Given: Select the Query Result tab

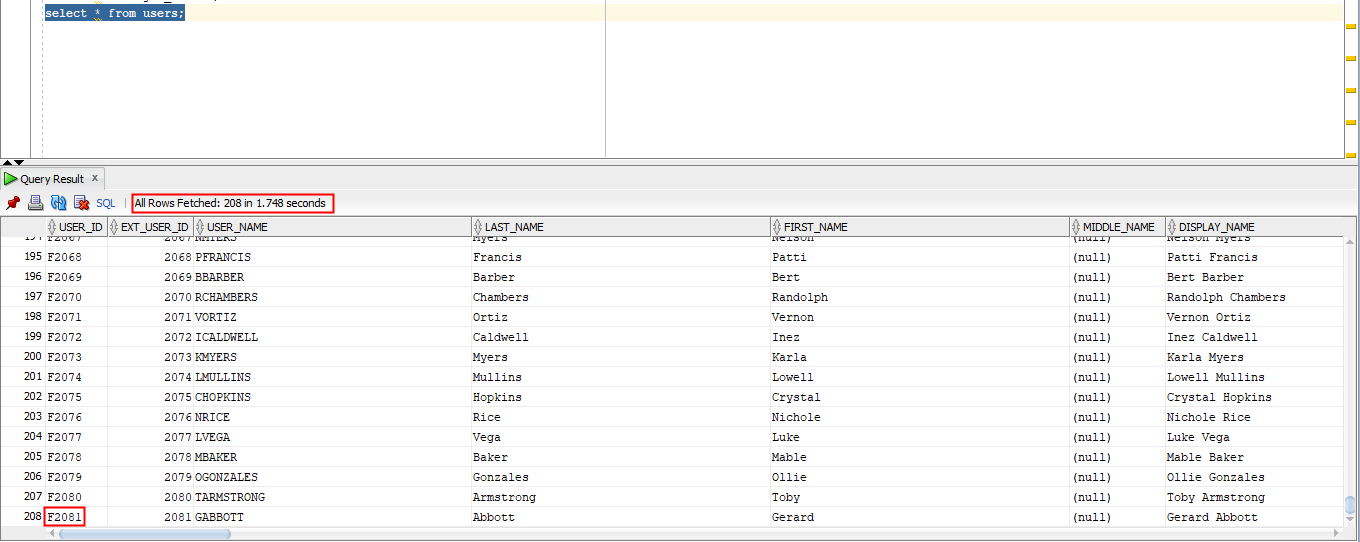Looking at the screenshot, I should point(53,179).
